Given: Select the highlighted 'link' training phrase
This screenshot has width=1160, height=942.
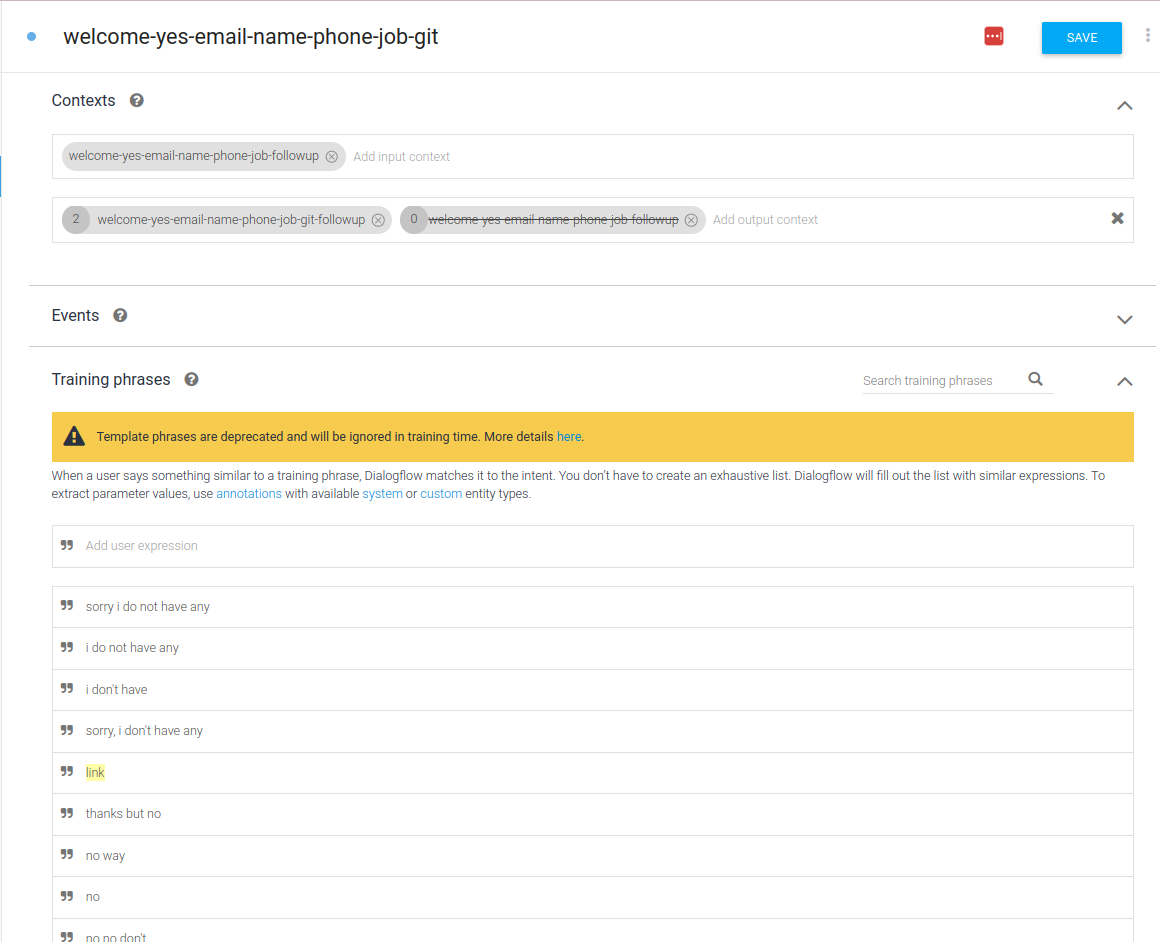Looking at the screenshot, I should pyautogui.click(x=95, y=773).
